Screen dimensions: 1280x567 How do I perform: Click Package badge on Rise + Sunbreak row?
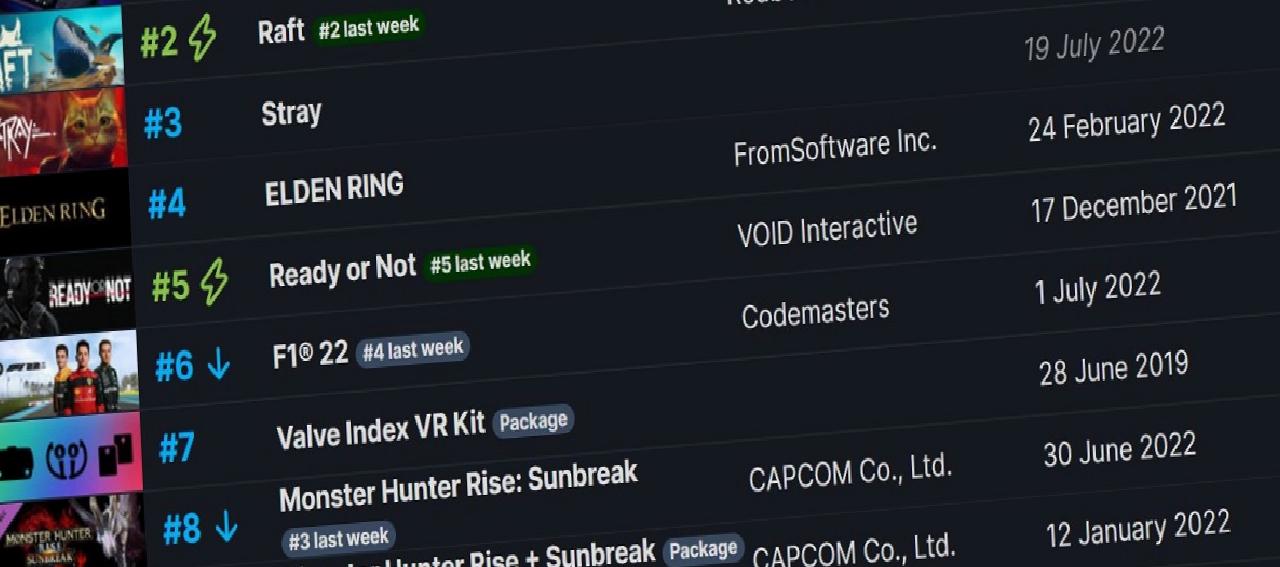point(703,549)
